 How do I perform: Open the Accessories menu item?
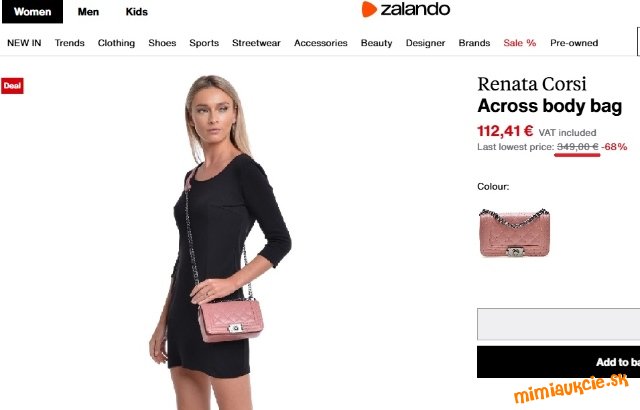(321, 43)
